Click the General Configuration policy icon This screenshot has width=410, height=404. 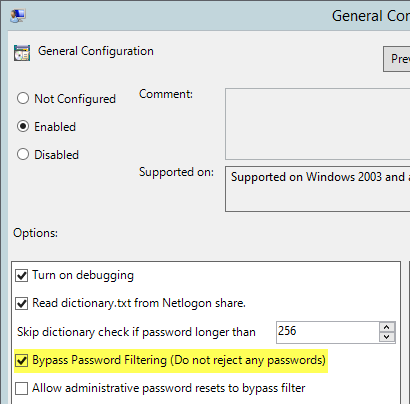click(x=22, y=53)
